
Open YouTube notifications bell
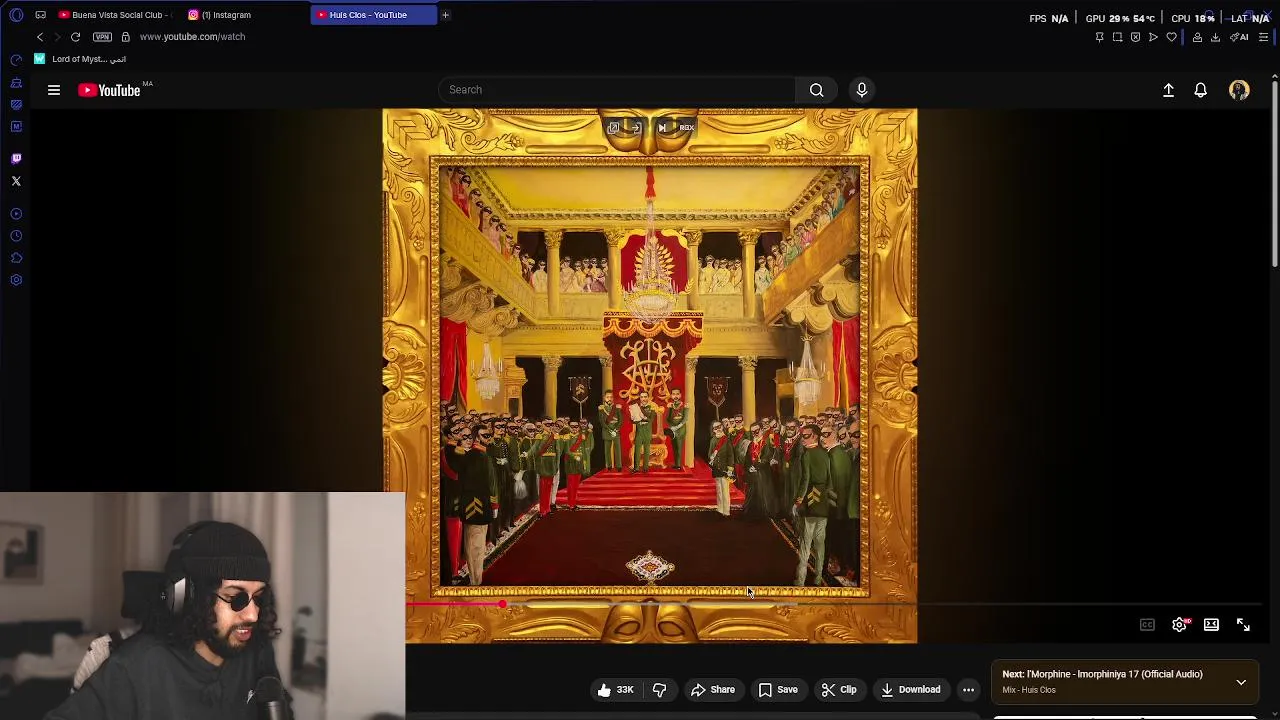[x=1201, y=90]
